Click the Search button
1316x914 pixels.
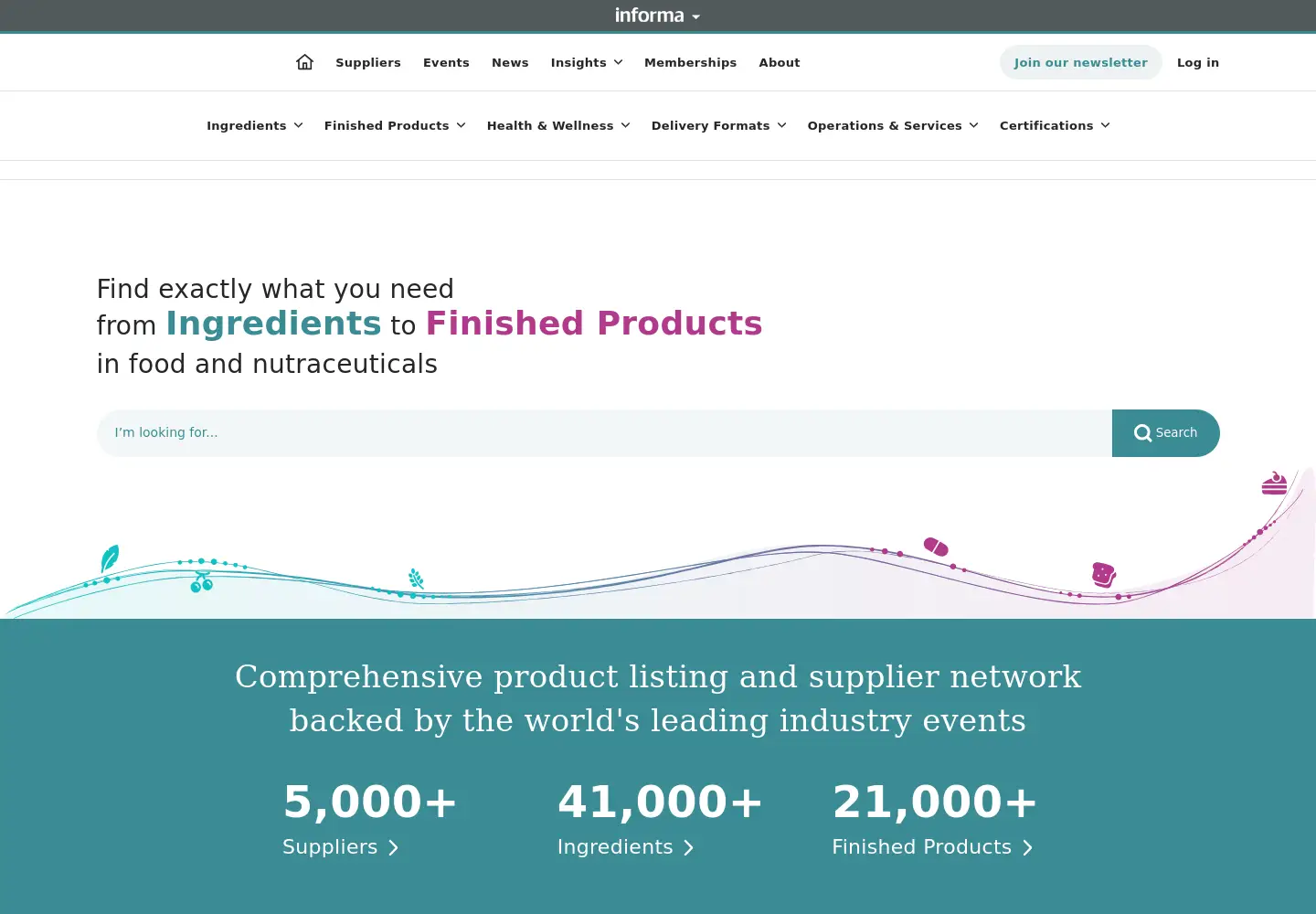coord(1165,433)
